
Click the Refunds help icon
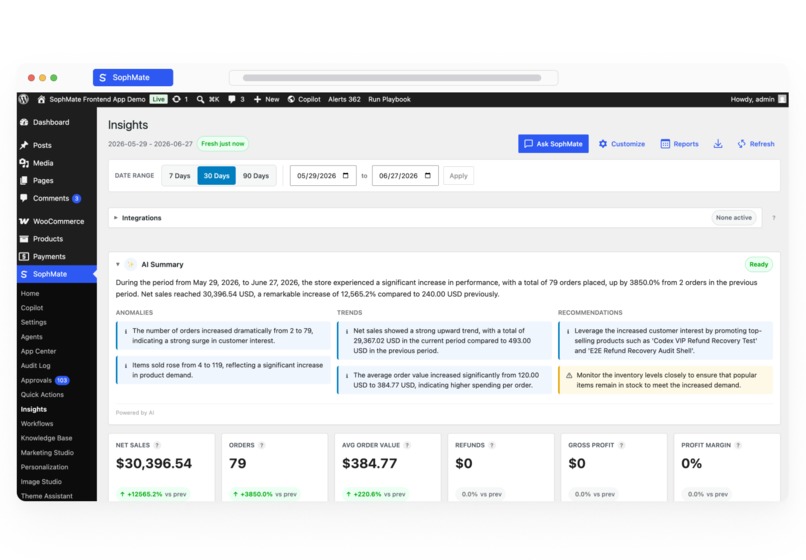[x=492, y=445]
